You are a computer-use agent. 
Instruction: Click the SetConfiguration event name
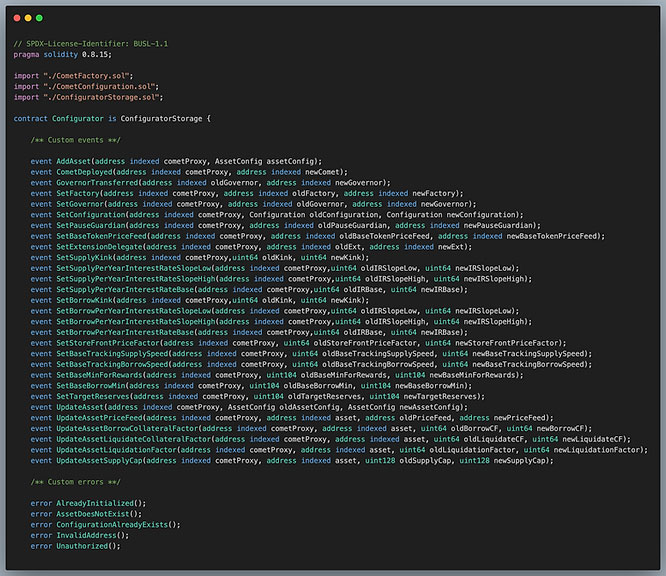click(x=90, y=215)
